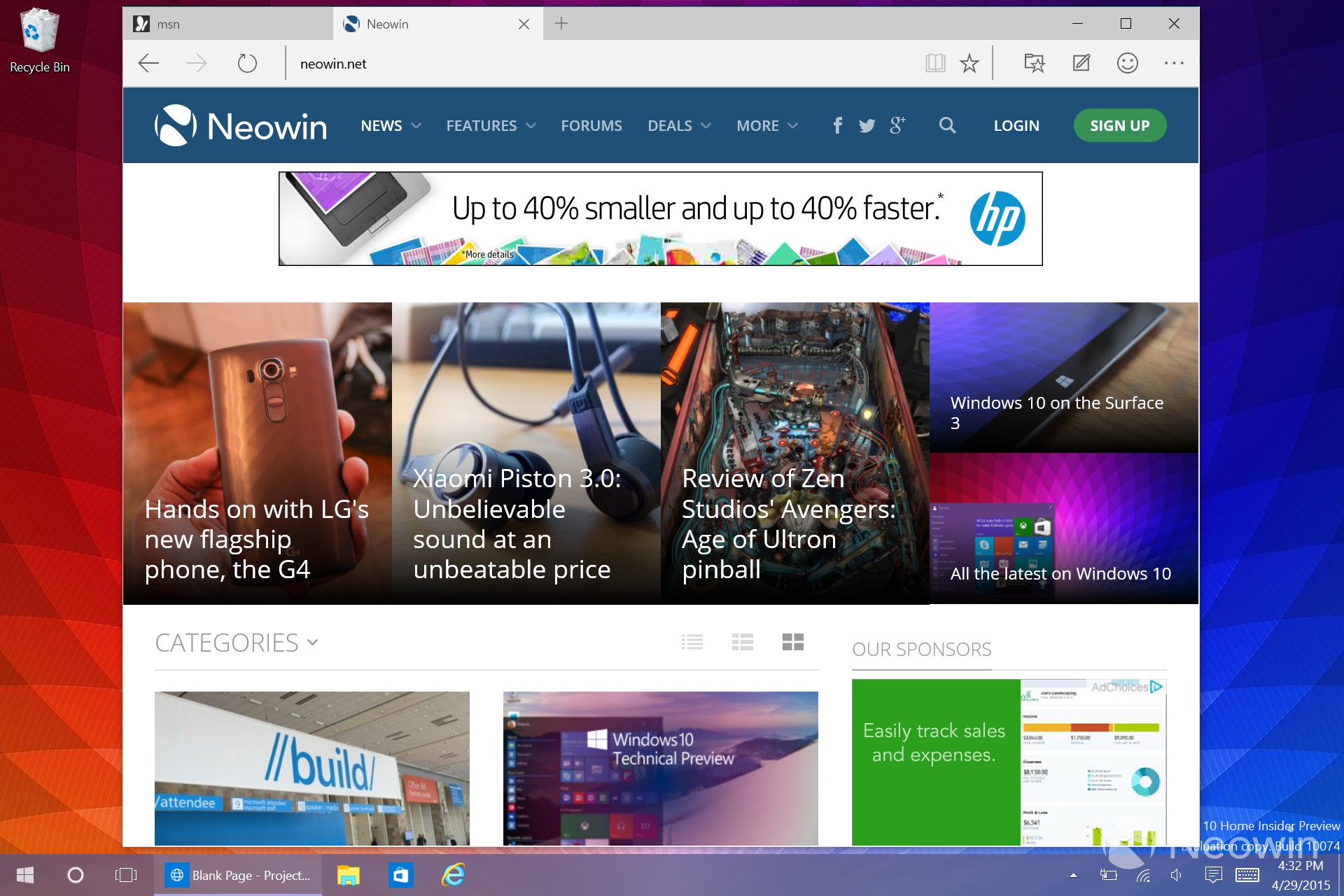The height and width of the screenshot is (896, 1344).
Task: Click the green SIGN UP button
Action: [1119, 125]
